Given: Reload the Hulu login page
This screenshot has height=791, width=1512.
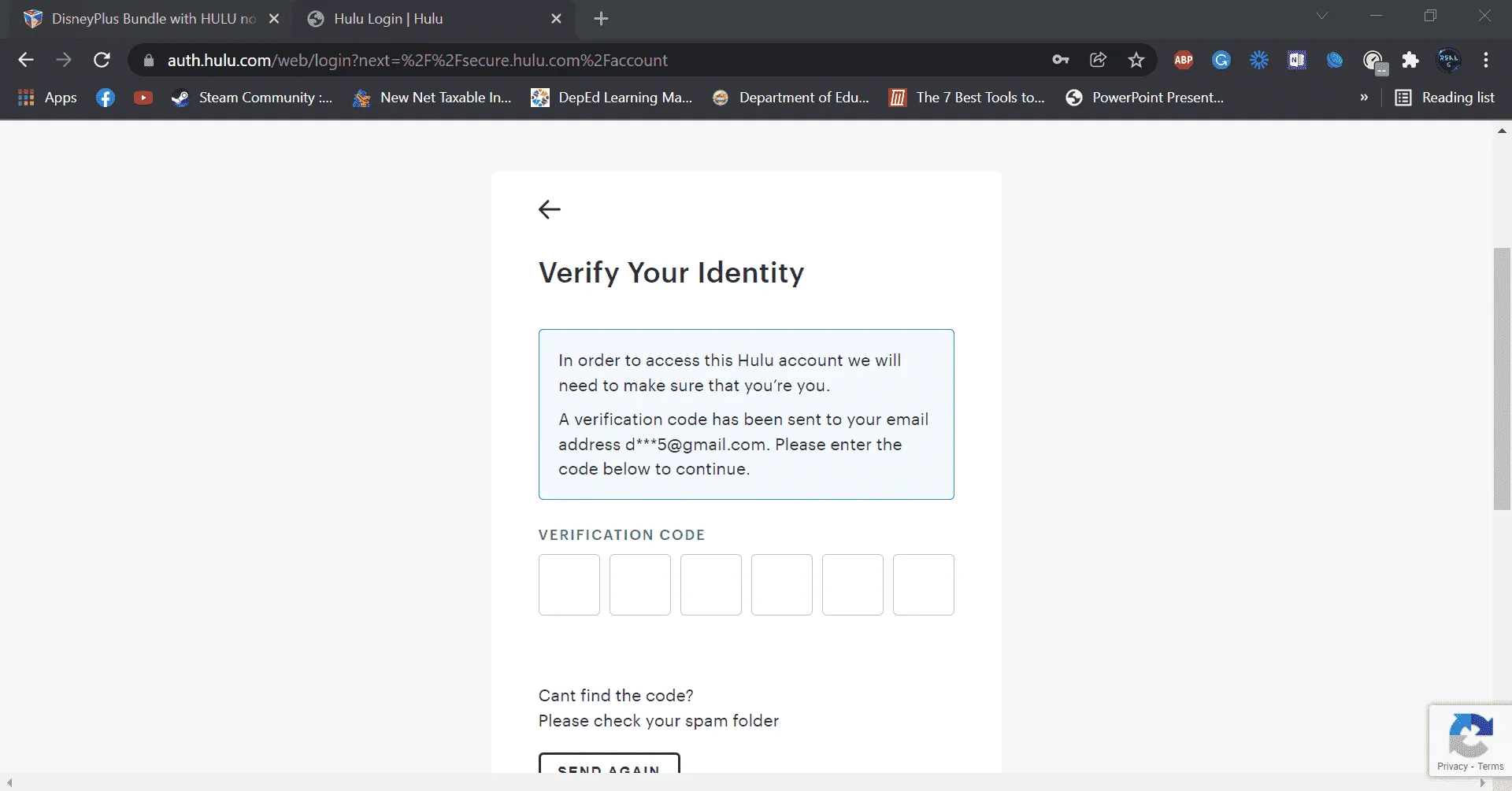Looking at the screenshot, I should point(102,60).
